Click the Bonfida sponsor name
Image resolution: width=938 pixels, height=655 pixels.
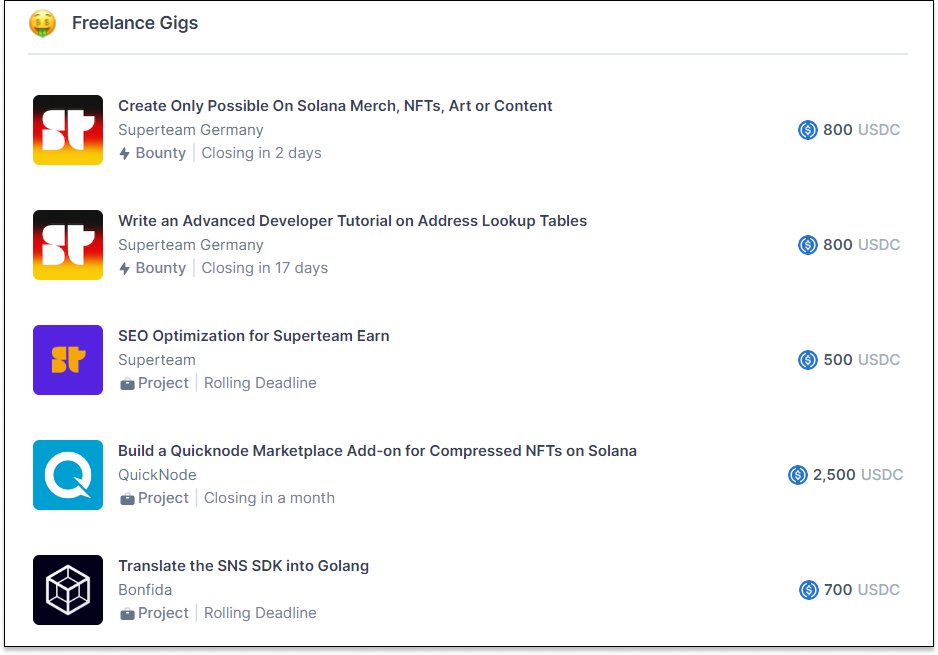[145, 590]
